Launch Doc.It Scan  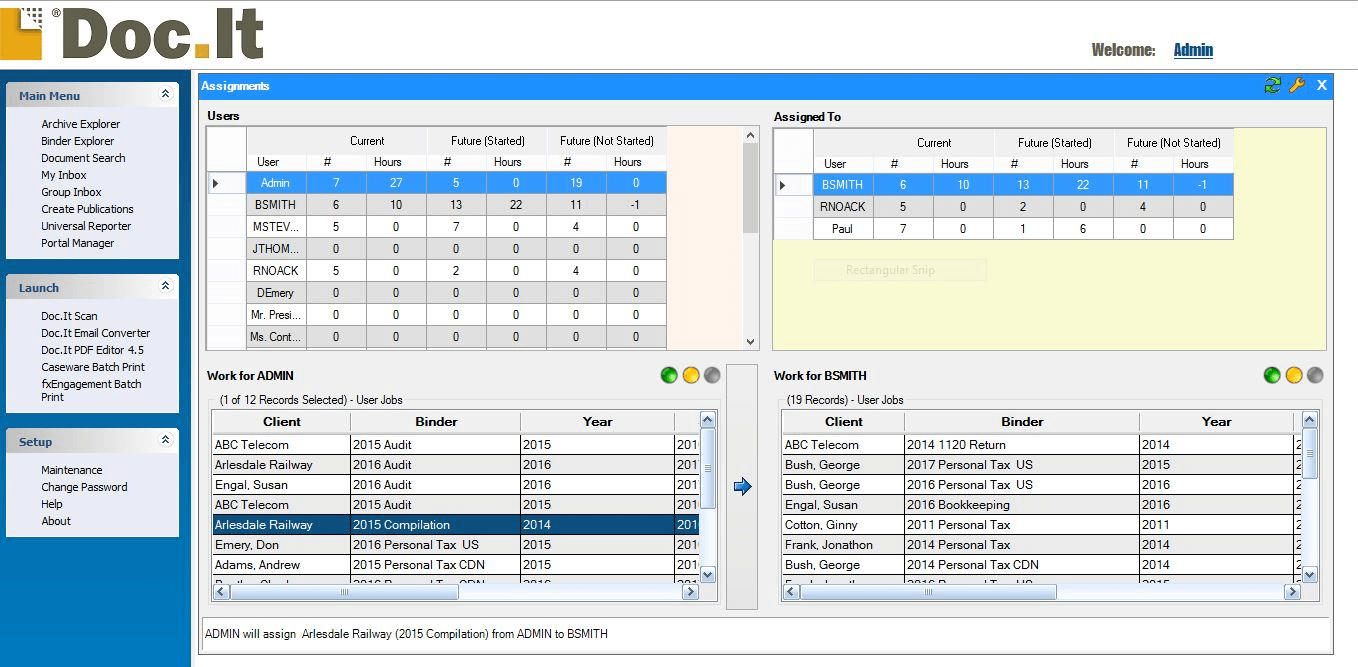[69, 316]
